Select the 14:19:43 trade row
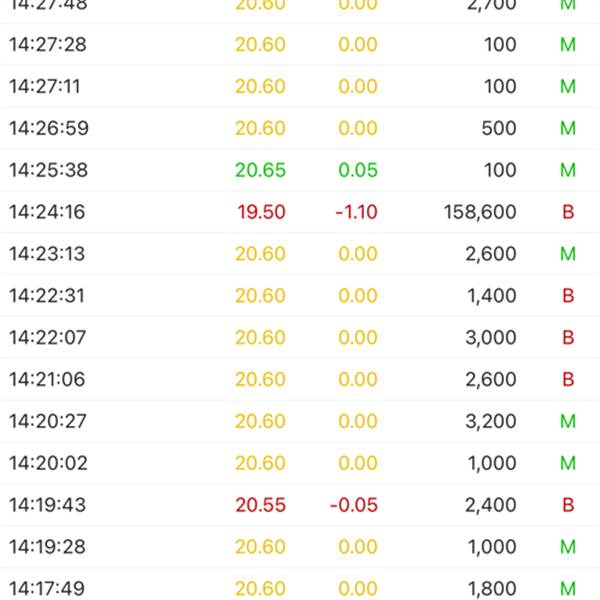The image size is (600, 600). click(300, 505)
